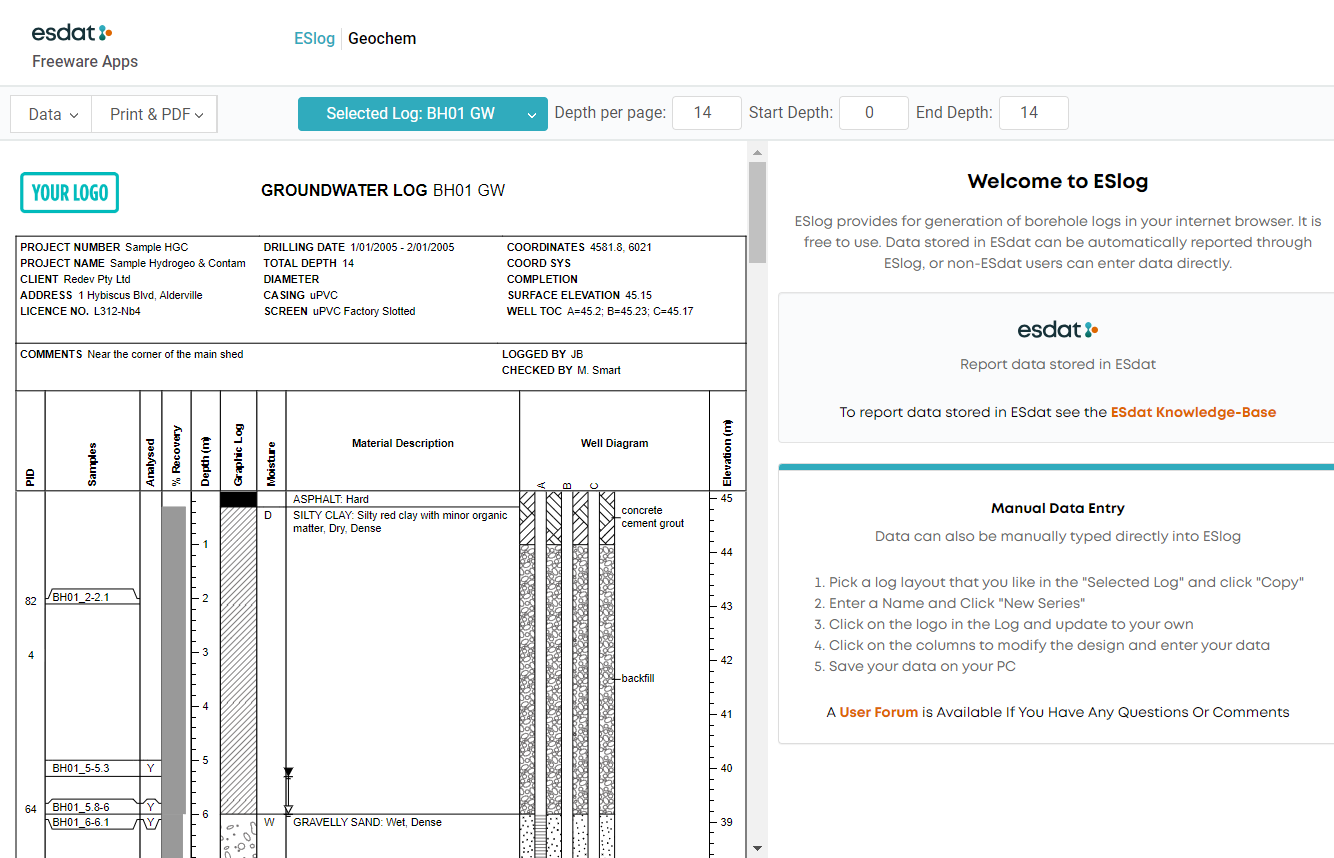1334x858 pixels.
Task: Click the PID value 64
Action: click(x=31, y=808)
